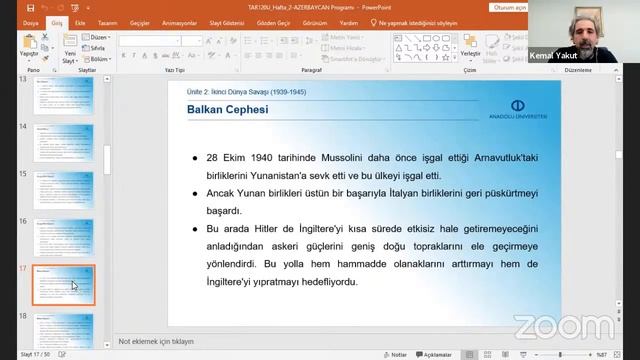Open the Dosya menu

click(x=31, y=23)
